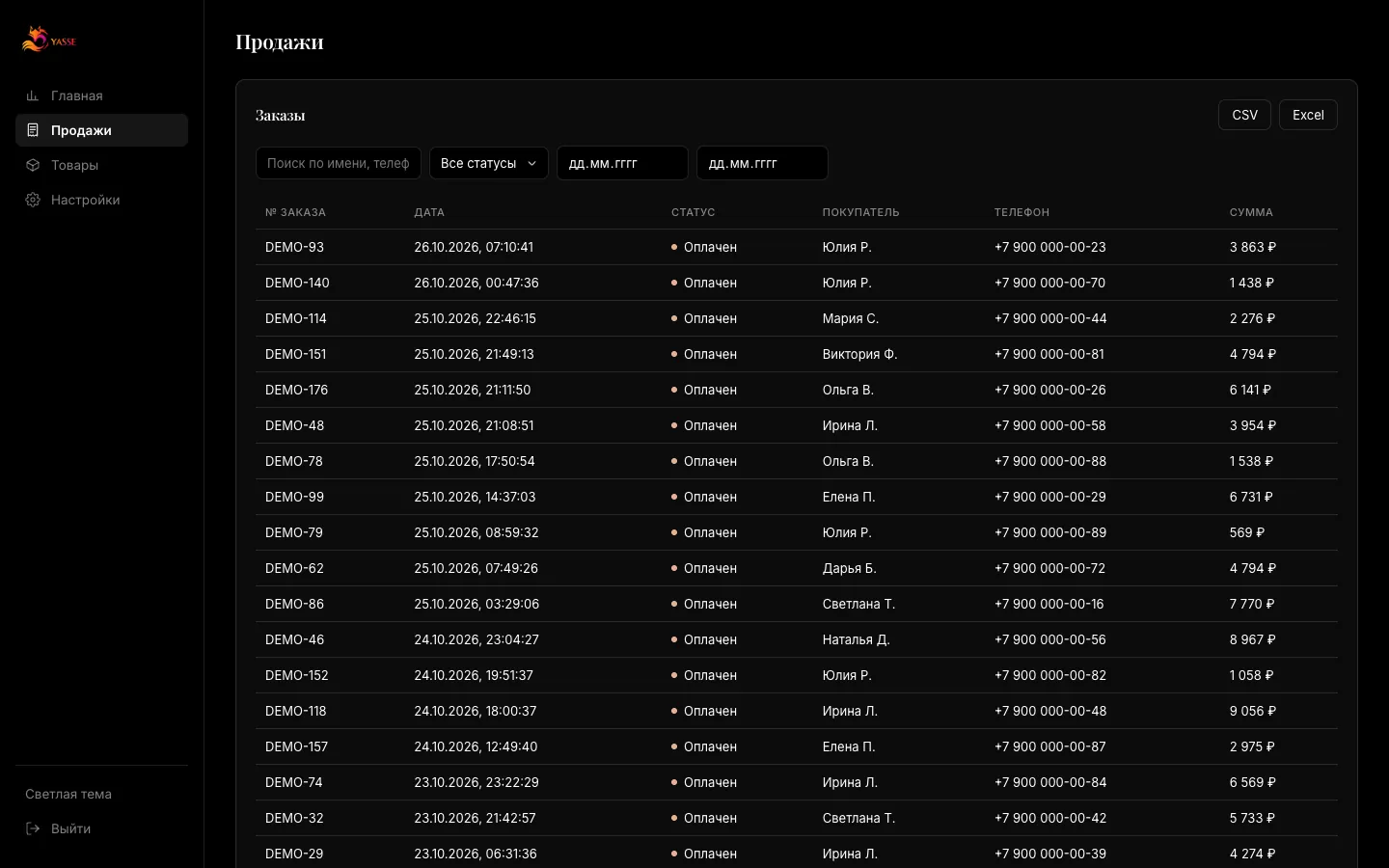Open Главная via its chart icon
The height and width of the screenshot is (868, 1389).
pyautogui.click(x=33, y=95)
